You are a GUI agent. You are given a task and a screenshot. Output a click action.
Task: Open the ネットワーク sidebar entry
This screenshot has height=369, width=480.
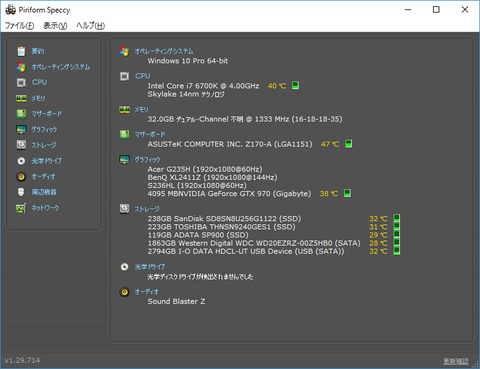tap(45, 208)
